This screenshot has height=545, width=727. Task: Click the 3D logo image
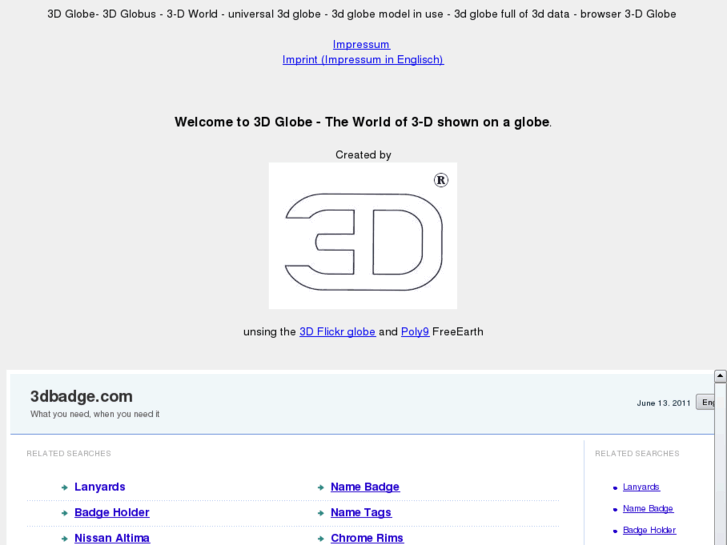363,236
